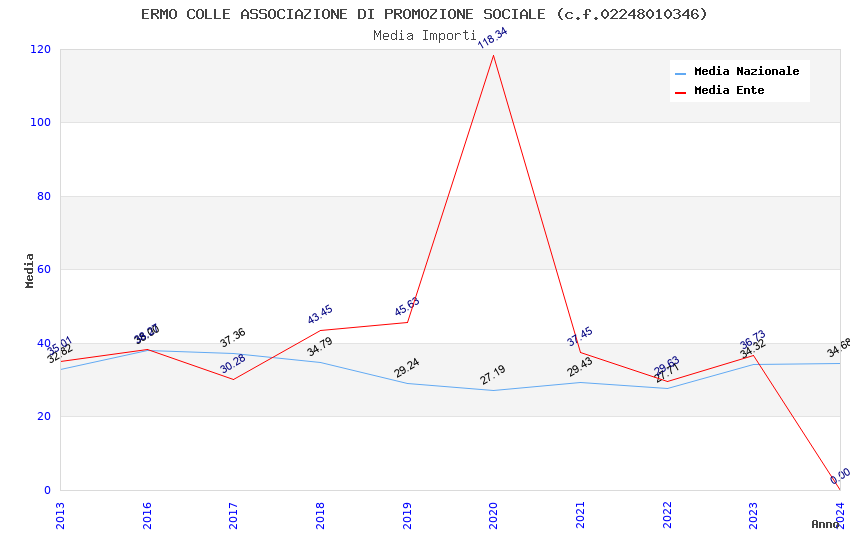Image resolution: width=850 pixels, height=550 pixels.
Task: Click the 37.45 data label
Action: 579,337
